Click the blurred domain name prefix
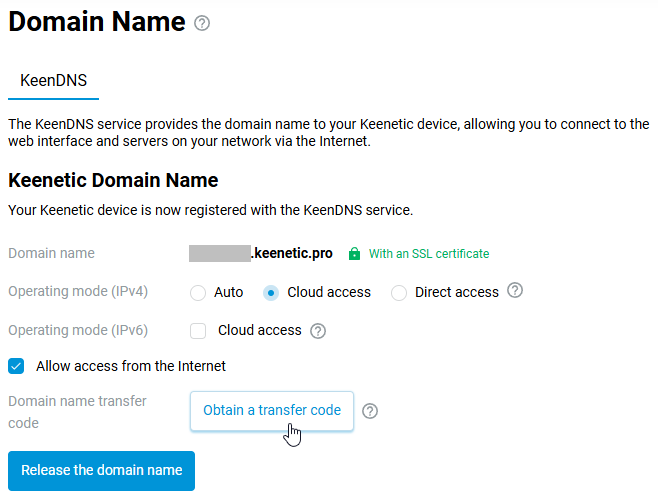The image size is (658, 501). pos(218,253)
